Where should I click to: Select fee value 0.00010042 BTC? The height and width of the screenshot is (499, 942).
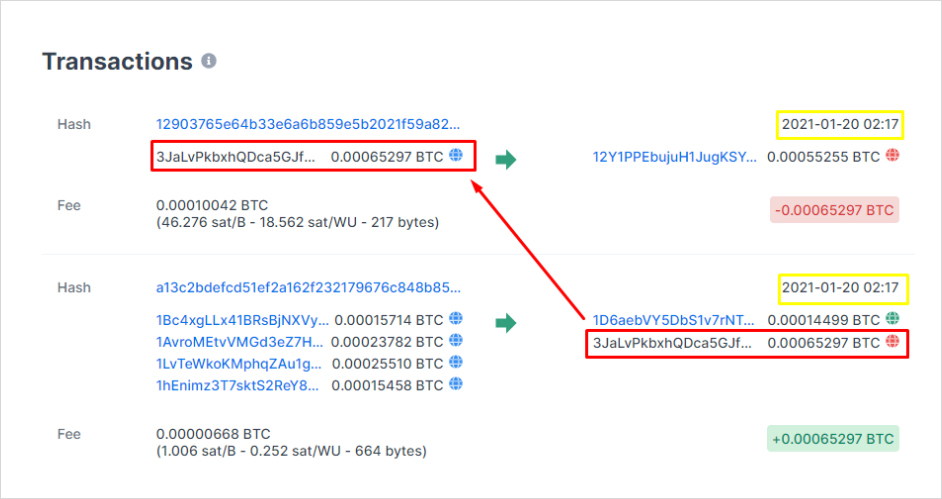click(212, 205)
